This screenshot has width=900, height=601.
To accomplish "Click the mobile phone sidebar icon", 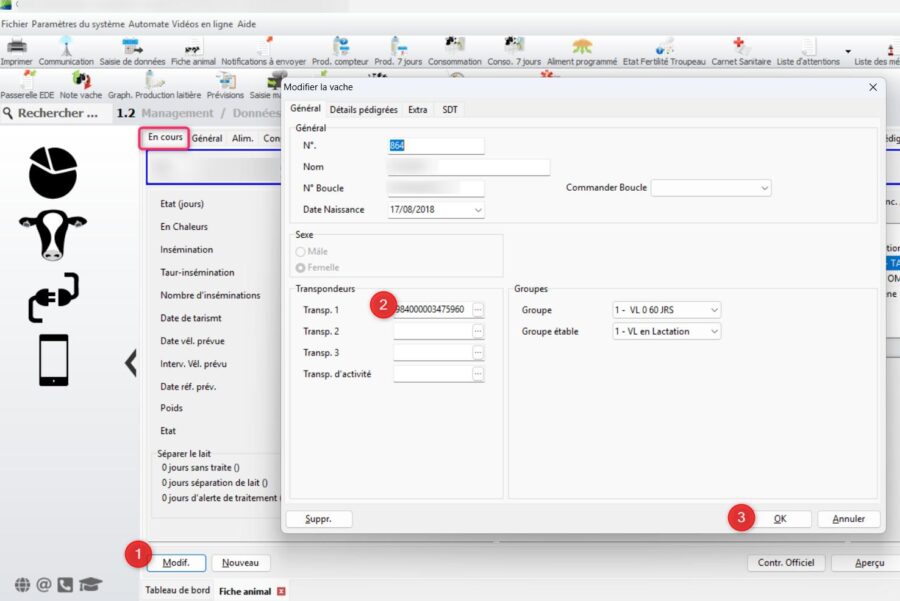I will click(x=53, y=360).
